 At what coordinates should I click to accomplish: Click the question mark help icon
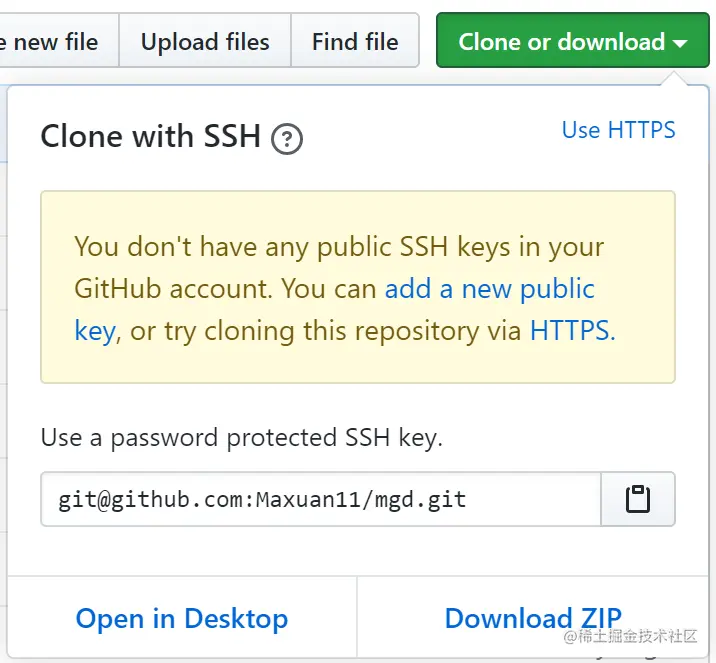pos(287,139)
